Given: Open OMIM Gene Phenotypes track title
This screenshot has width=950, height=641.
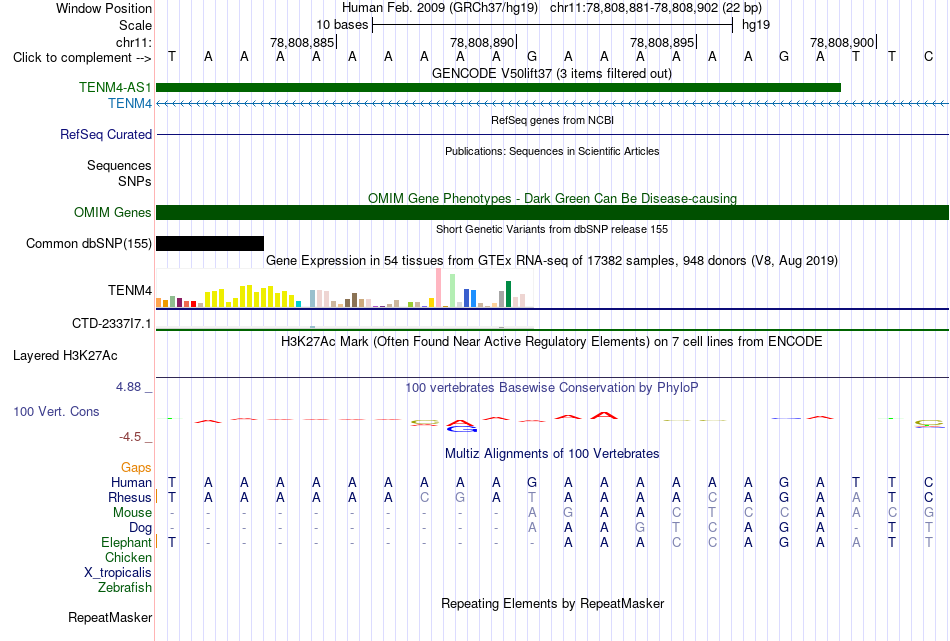Looking at the screenshot, I should (x=552, y=199).
